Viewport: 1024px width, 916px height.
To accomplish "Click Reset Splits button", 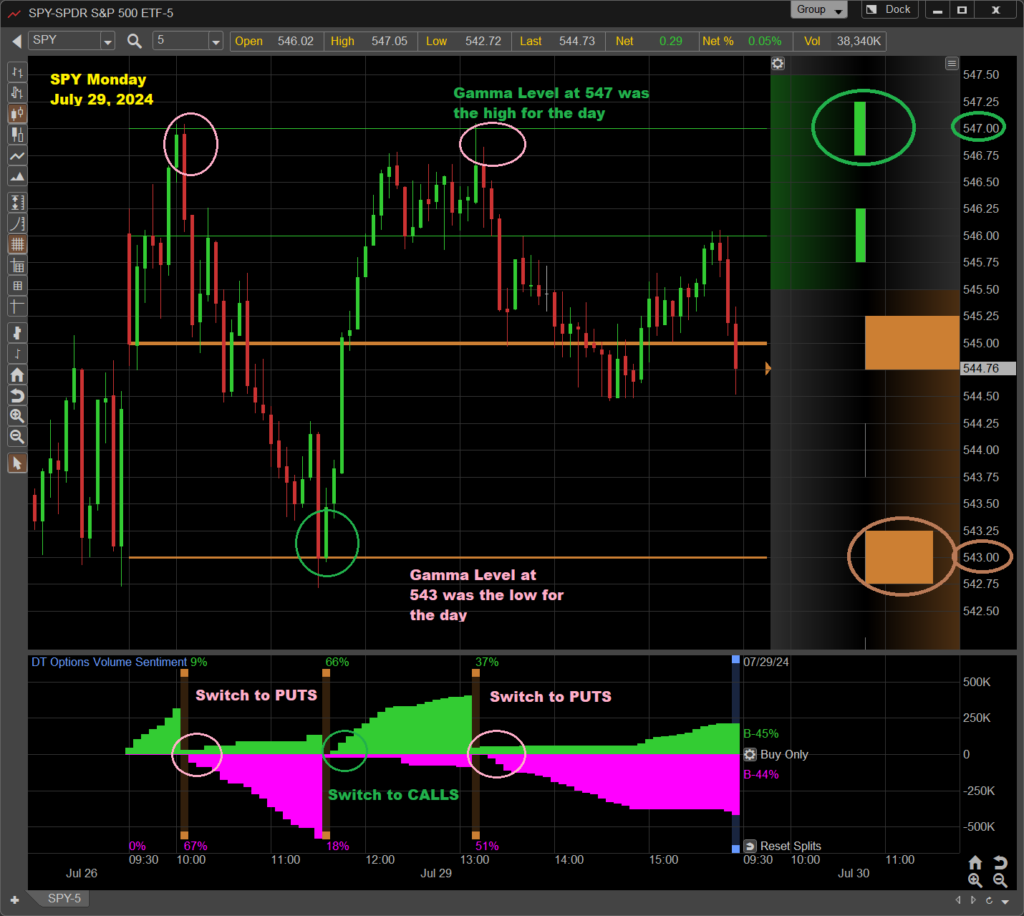I will click(x=782, y=846).
